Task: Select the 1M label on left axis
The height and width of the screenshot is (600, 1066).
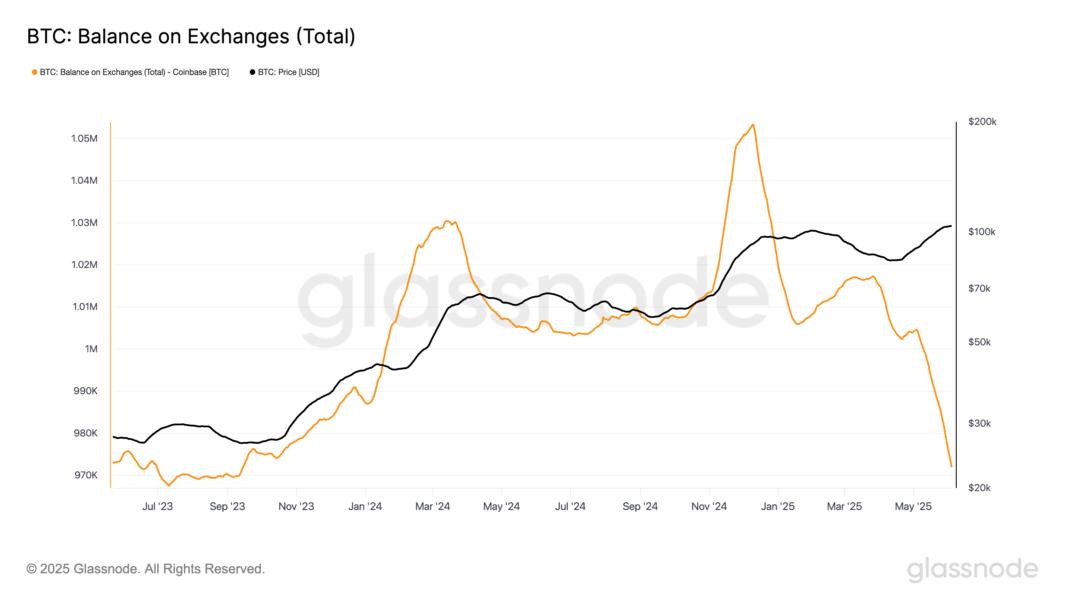Action: (x=90, y=349)
